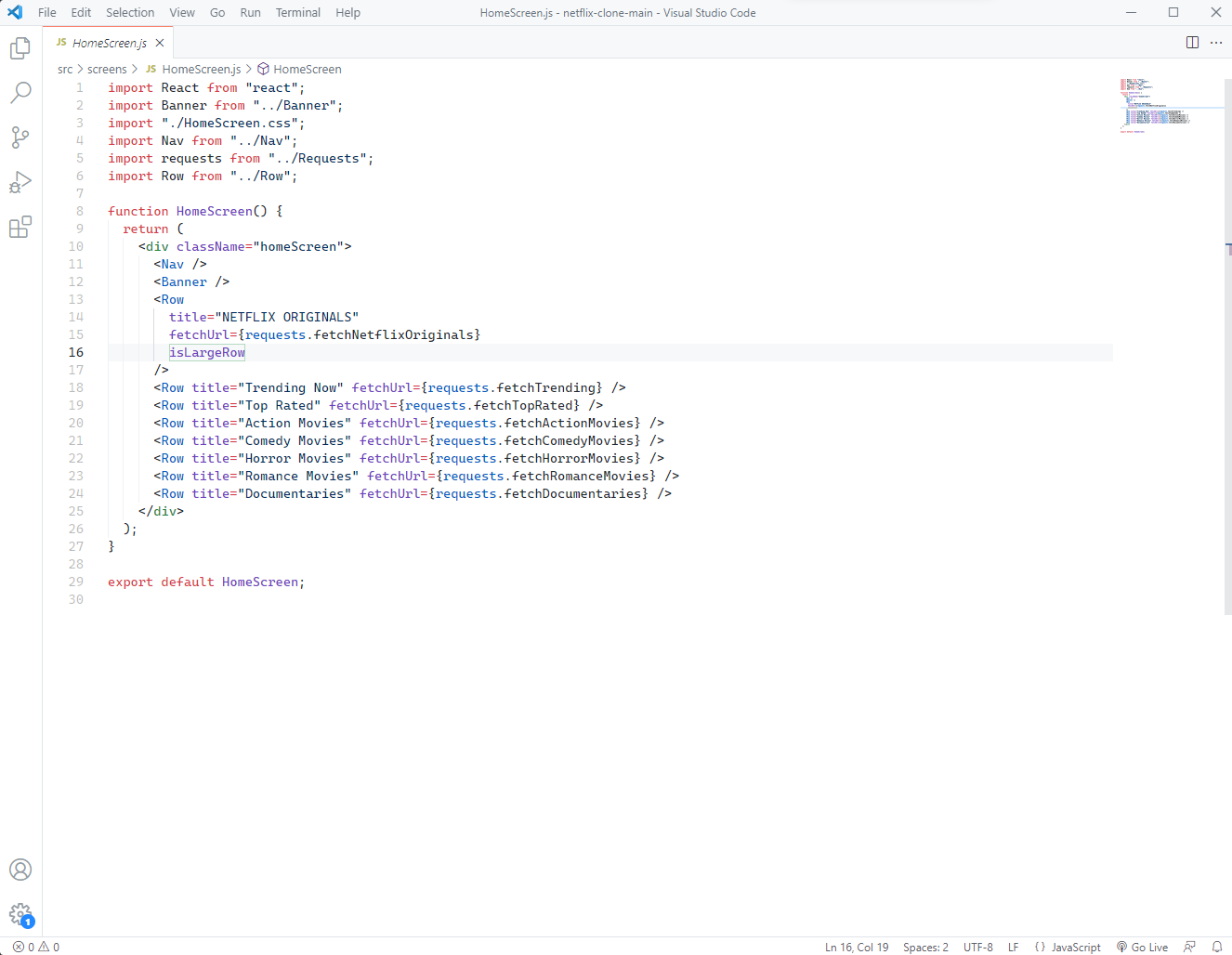Show errors and warnings count in status bar
The width and height of the screenshot is (1232, 955).
(x=36, y=947)
